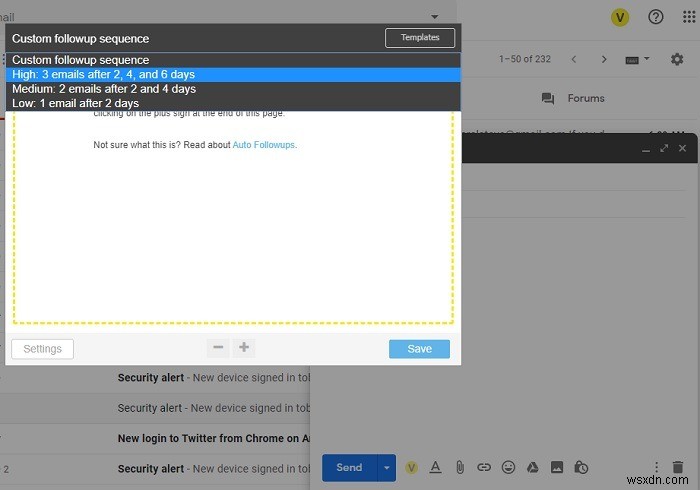
Task: Click the Forums speech bubble icon
Action: point(548,98)
